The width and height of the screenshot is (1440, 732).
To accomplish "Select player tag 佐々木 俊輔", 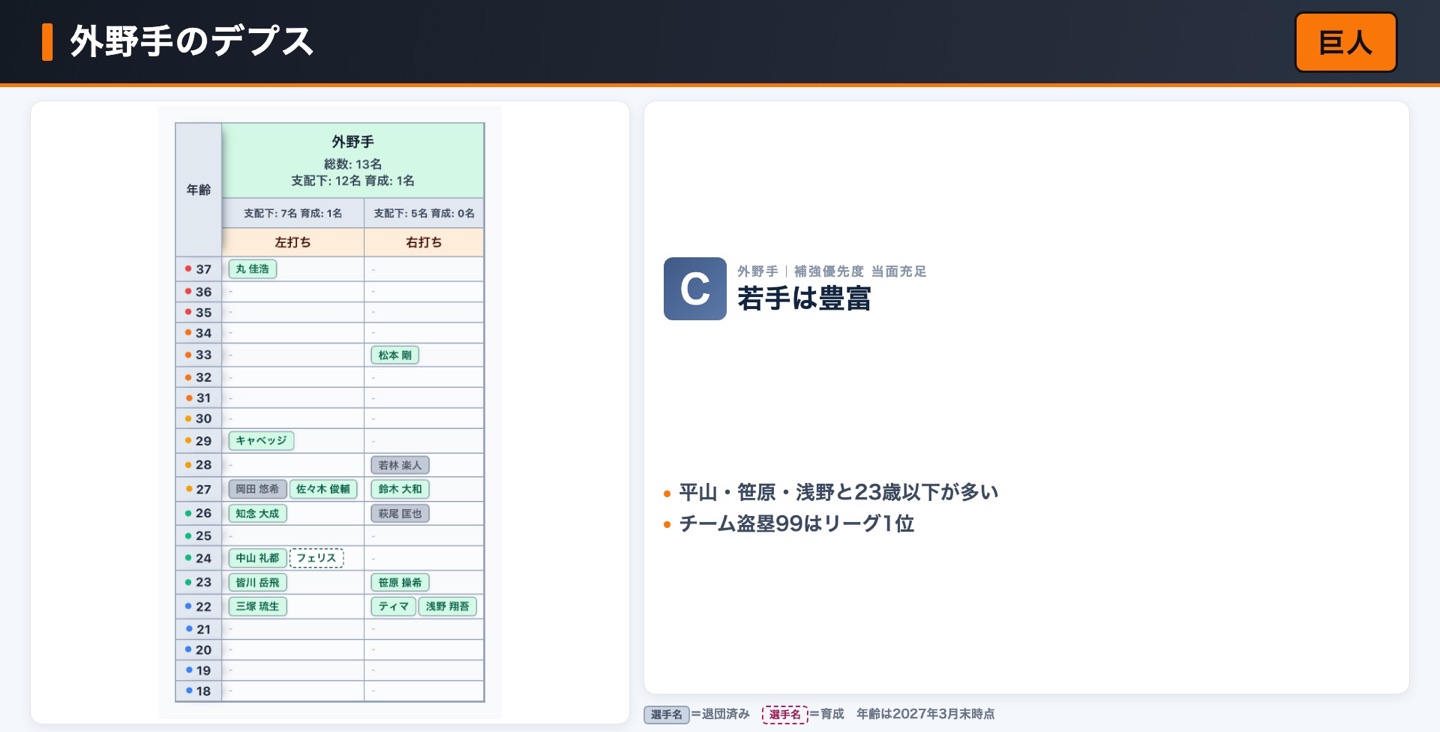I will tap(323, 489).
